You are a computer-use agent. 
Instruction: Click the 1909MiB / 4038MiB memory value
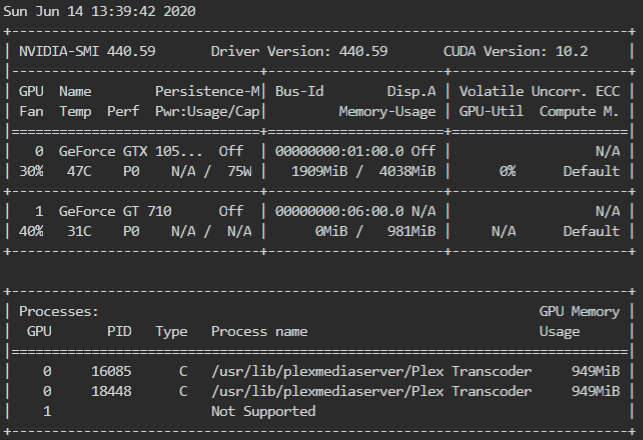[364, 171]
